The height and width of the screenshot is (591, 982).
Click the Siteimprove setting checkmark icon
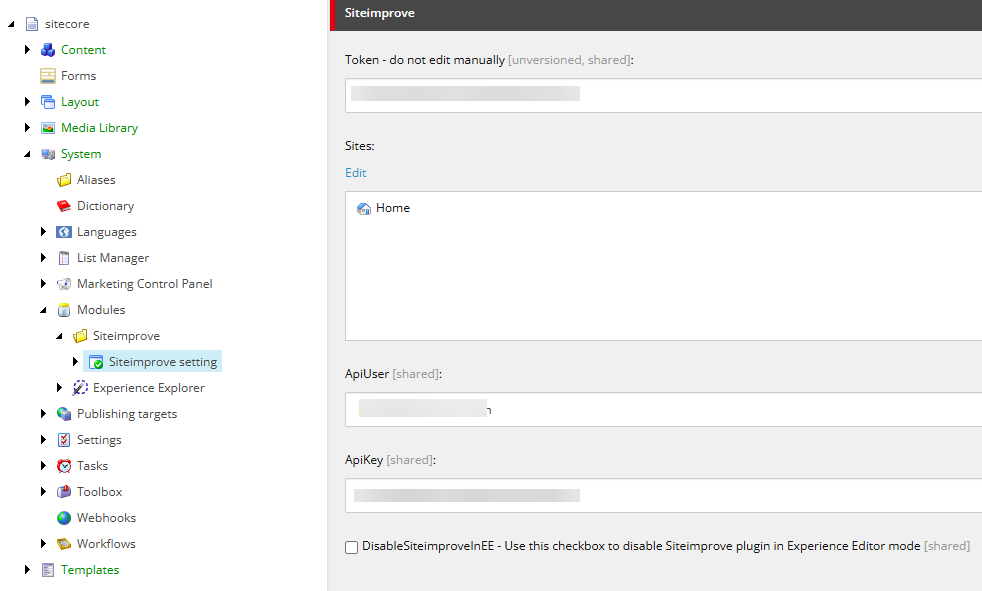[x=96, y=362]
